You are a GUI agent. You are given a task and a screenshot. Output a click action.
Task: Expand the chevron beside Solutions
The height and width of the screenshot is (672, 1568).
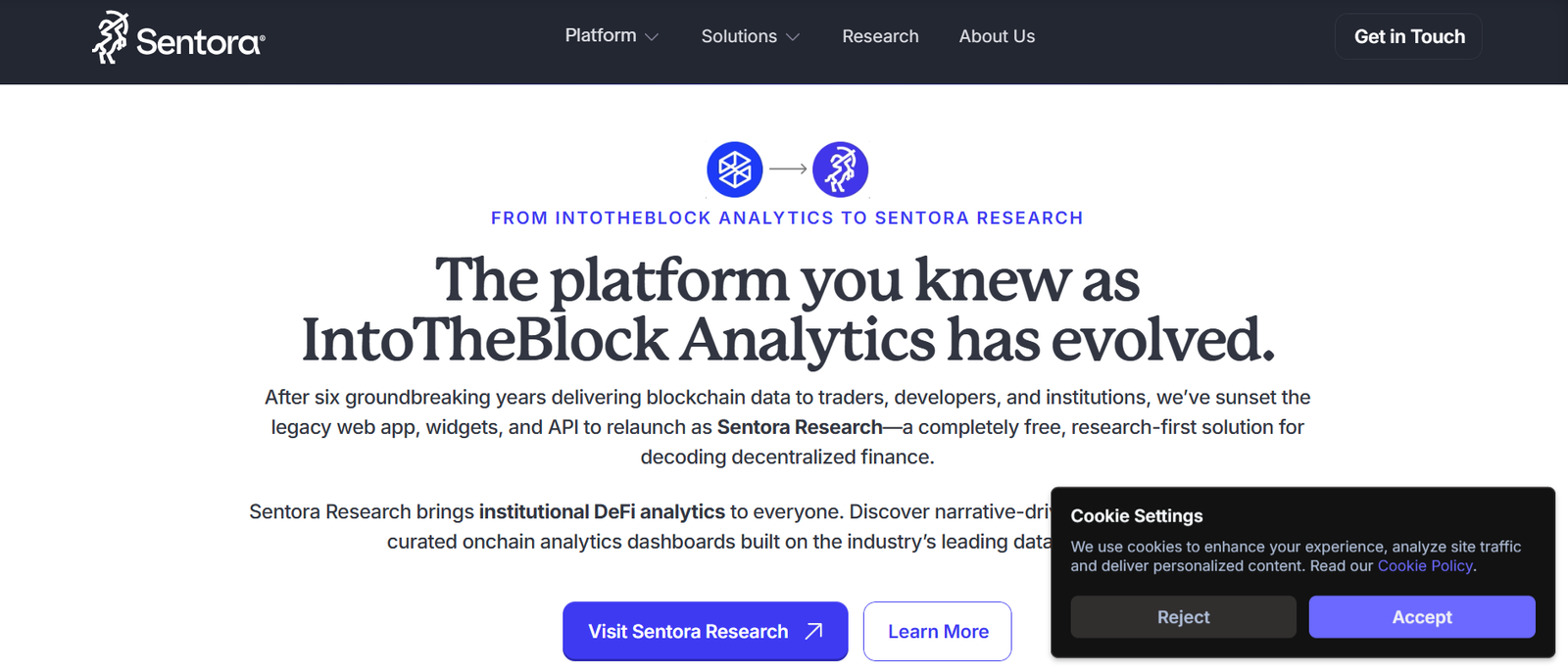(x=793, y=37)
